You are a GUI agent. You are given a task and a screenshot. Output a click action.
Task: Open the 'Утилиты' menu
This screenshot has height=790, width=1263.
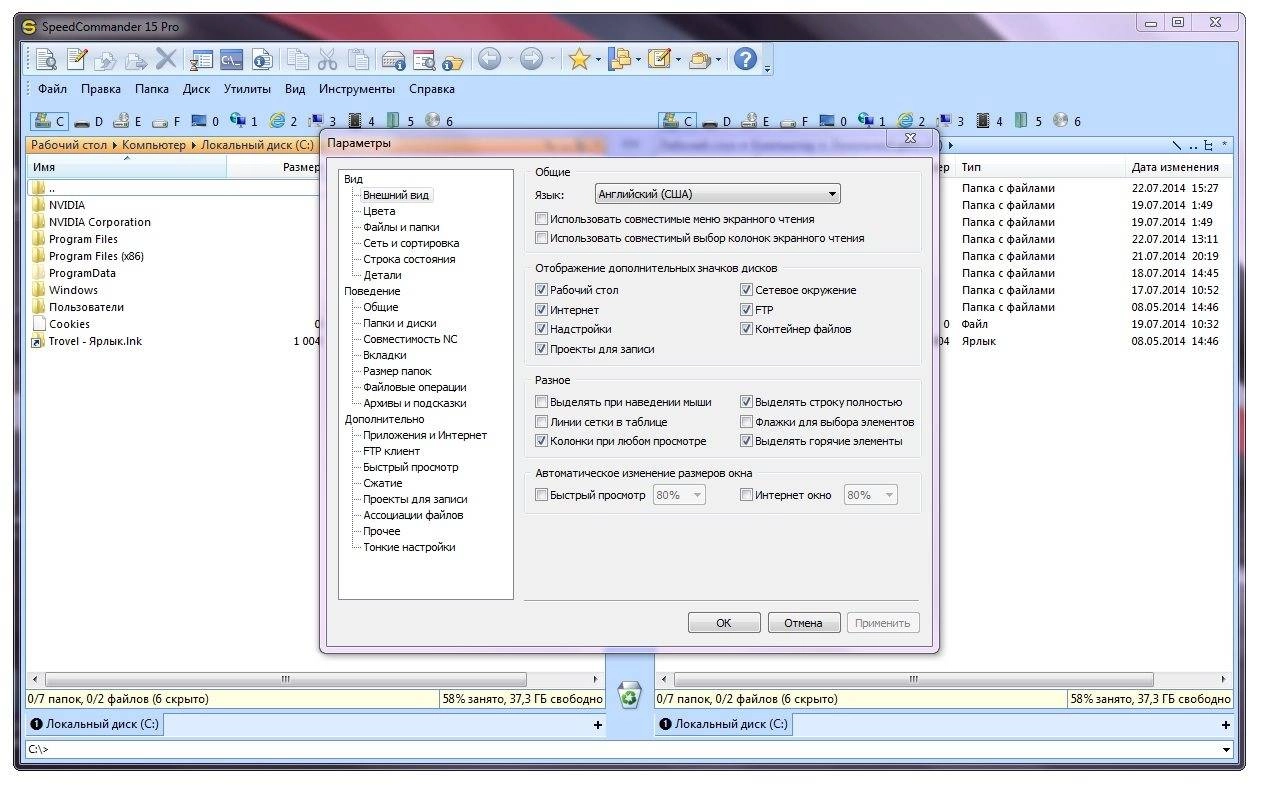point(247,89)
